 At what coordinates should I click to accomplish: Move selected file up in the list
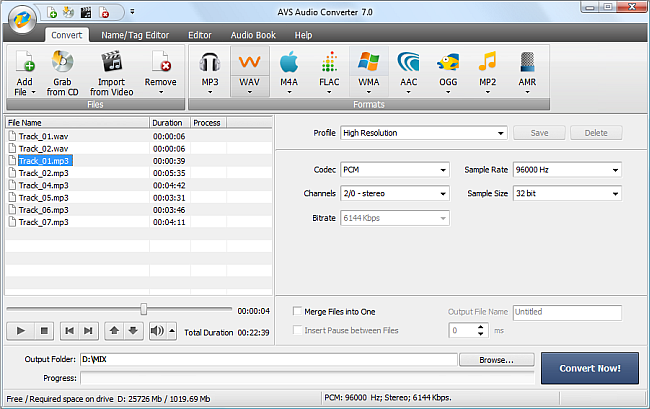(114, 331)
